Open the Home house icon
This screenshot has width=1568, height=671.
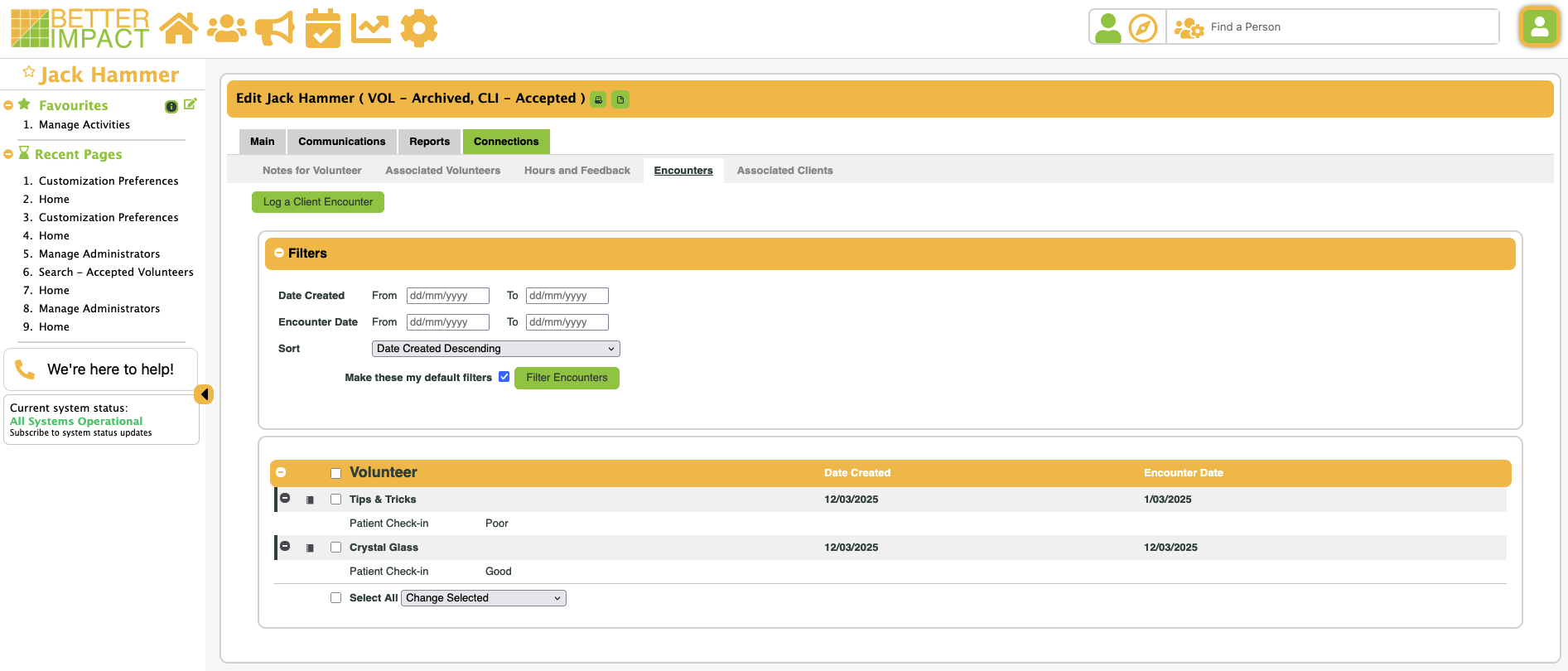tap(179, 28)
